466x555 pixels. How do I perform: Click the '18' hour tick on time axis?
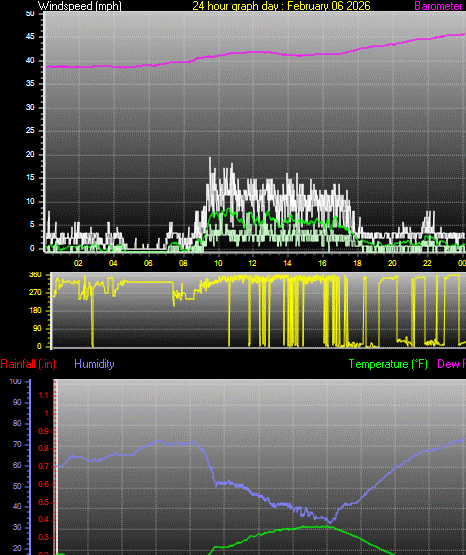(x=357, y=263)
